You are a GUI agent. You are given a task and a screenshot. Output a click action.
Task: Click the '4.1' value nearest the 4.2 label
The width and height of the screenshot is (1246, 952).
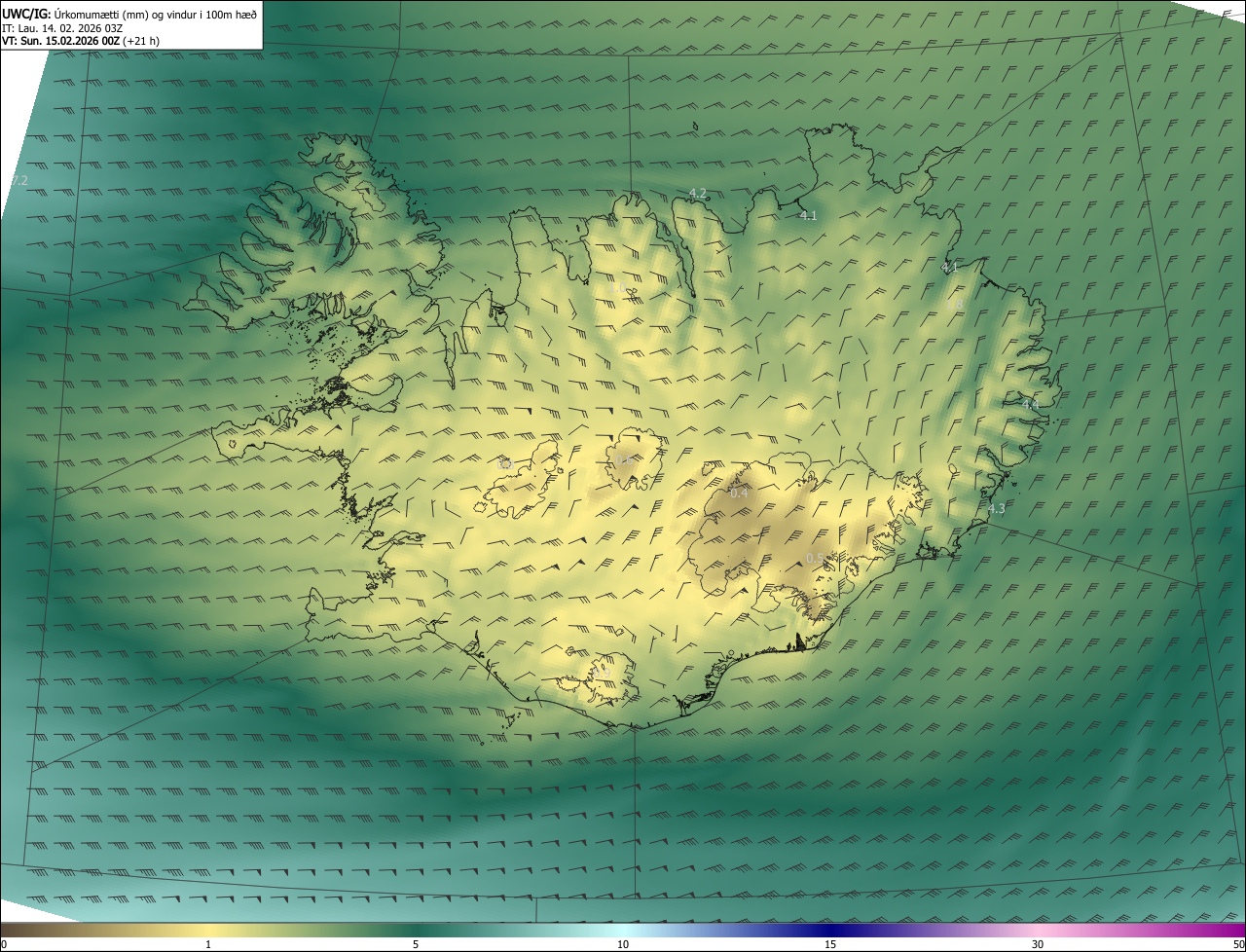tap(808, 215)
